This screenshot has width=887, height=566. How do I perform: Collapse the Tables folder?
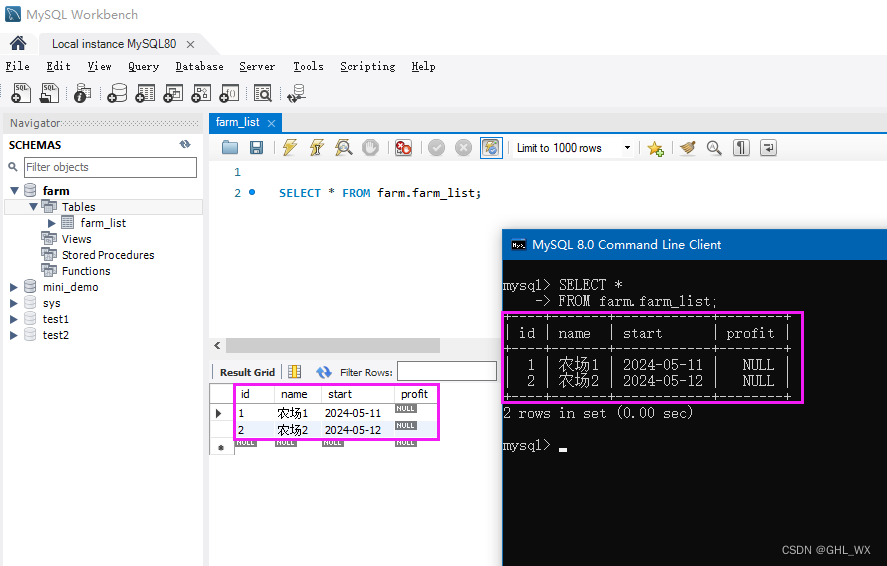pos(33,206)
